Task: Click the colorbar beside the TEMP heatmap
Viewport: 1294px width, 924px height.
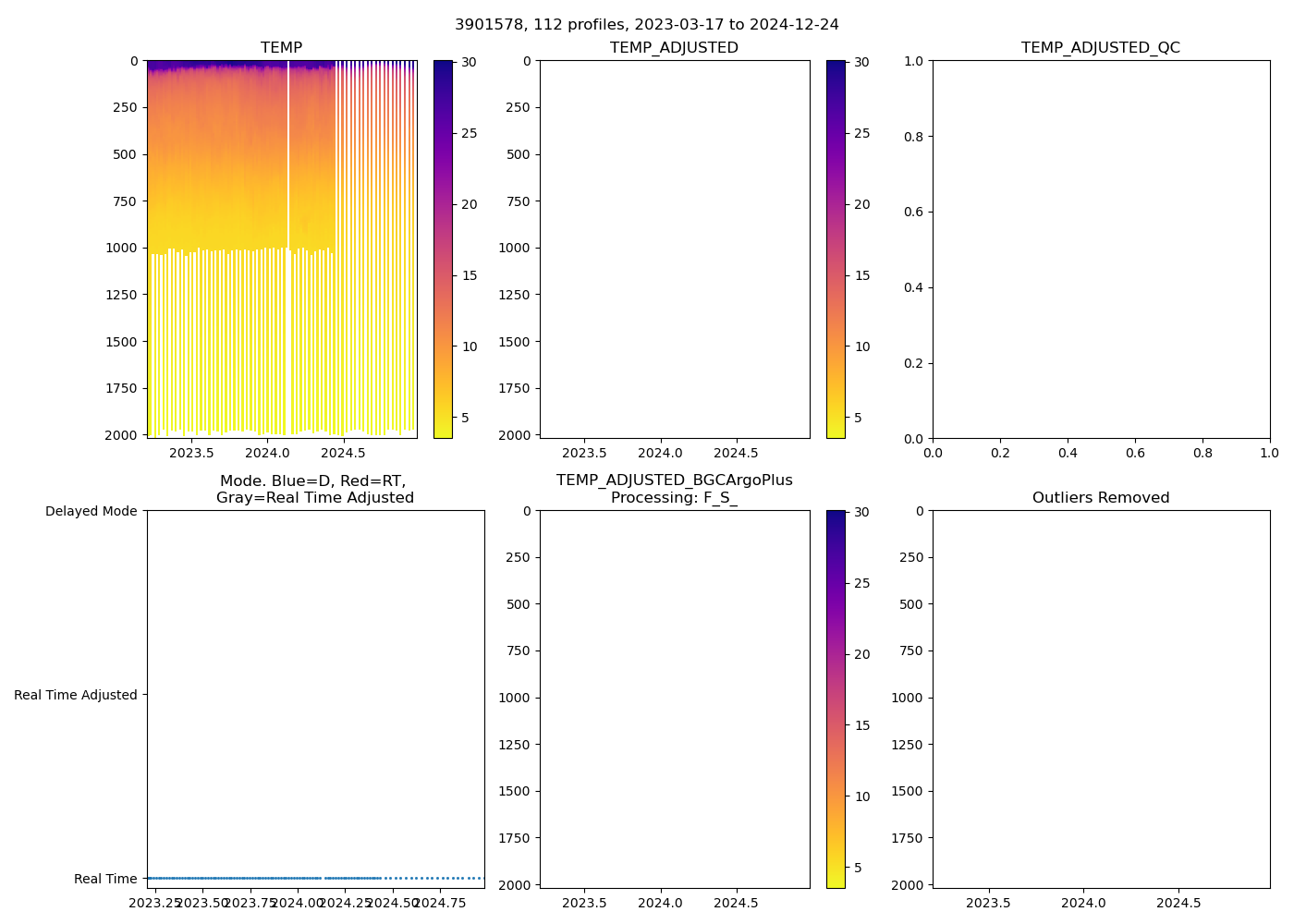Action: [x=443, y=249]
